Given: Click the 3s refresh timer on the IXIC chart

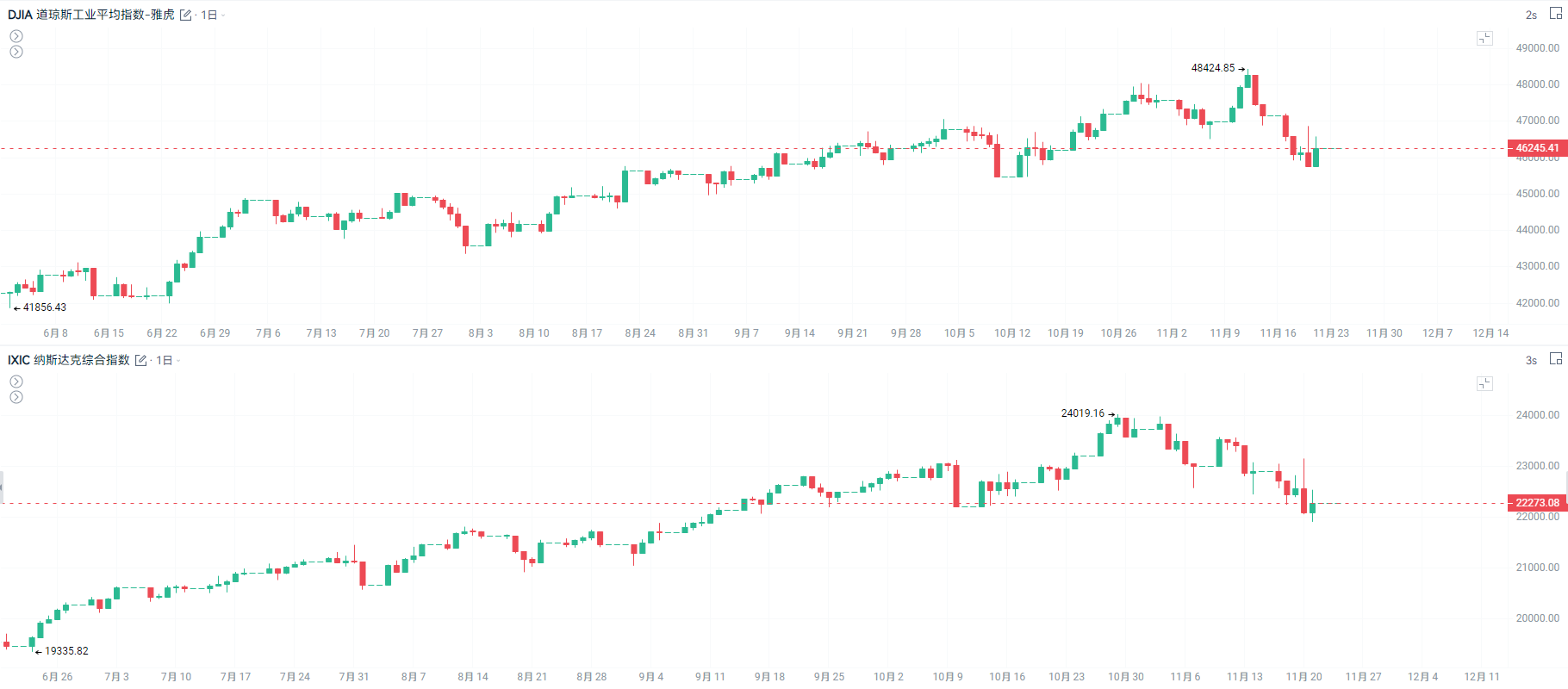Looking at the screenshot, I should [x=1531, y=361].
